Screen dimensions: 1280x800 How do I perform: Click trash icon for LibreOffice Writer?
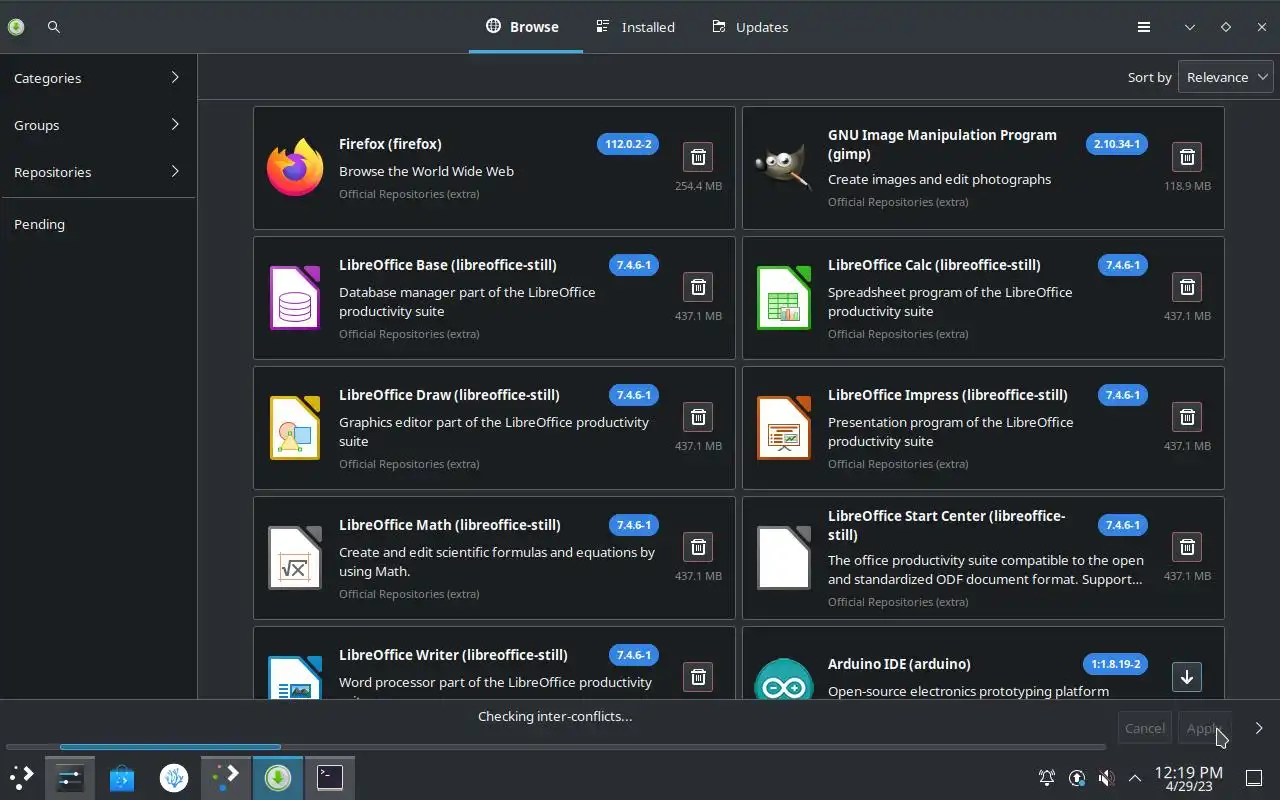698,677
